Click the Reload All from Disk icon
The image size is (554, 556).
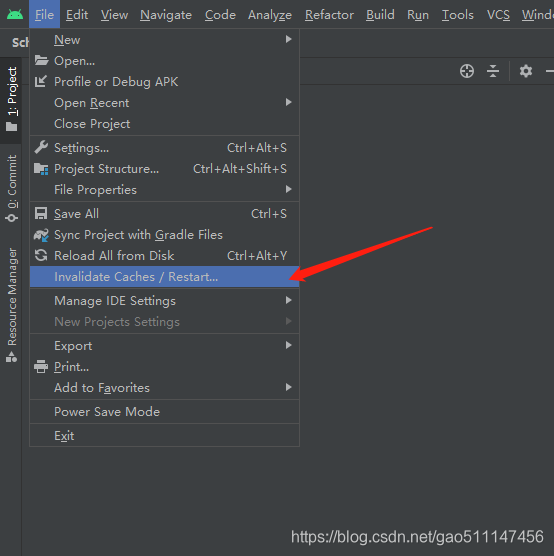(x=41, y=255)
